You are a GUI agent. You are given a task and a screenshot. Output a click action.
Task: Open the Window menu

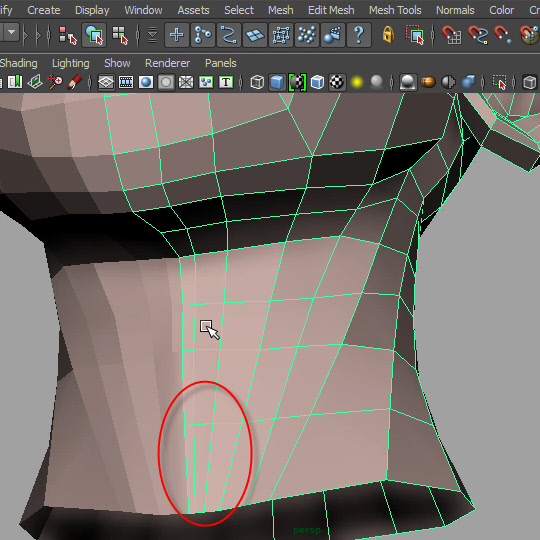click(x=143, y=10)
